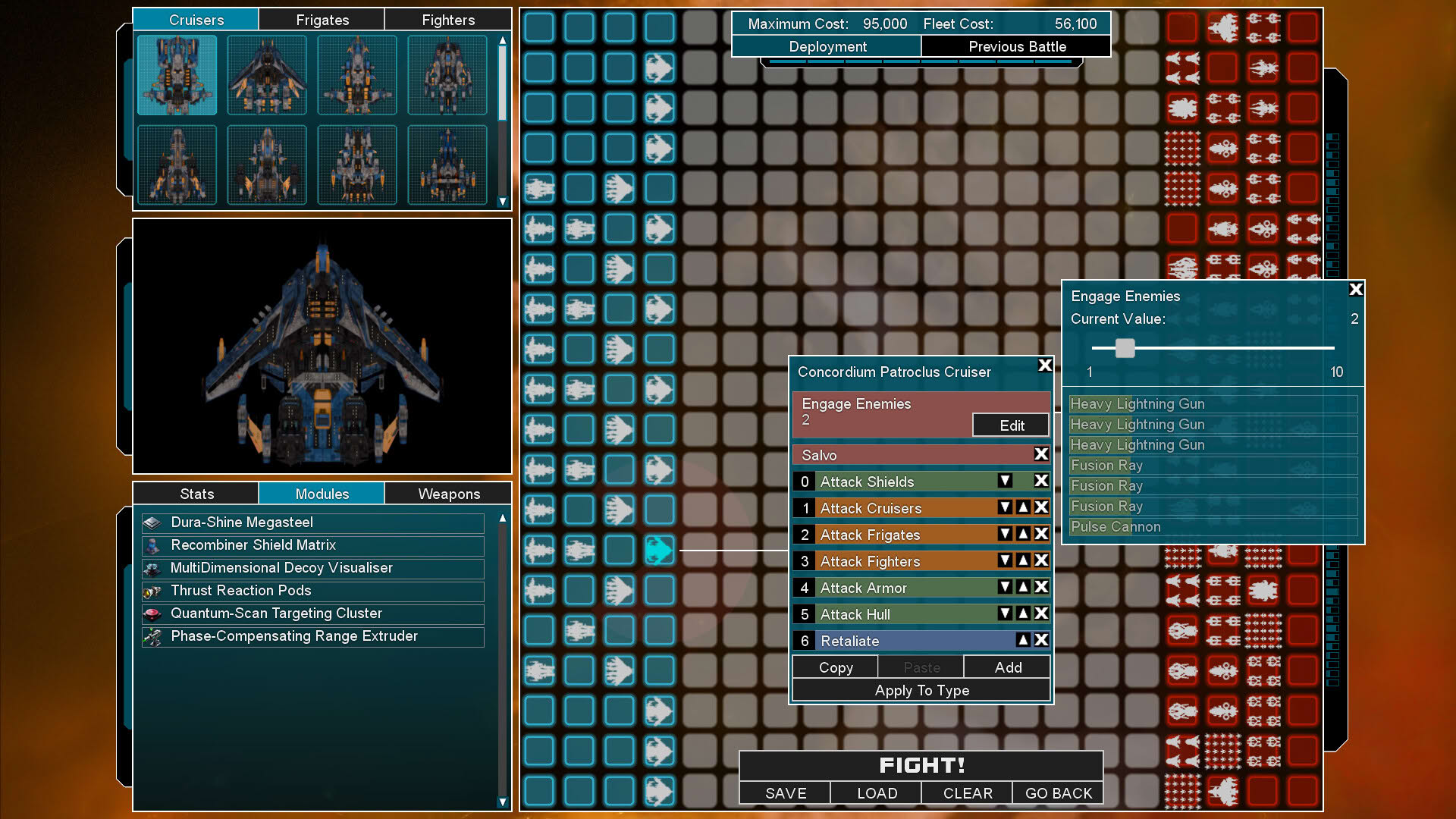This screenshot has height=819, width=1456.
Task: Delete the Retaliate order
Action: click(x=1041, y=640)
